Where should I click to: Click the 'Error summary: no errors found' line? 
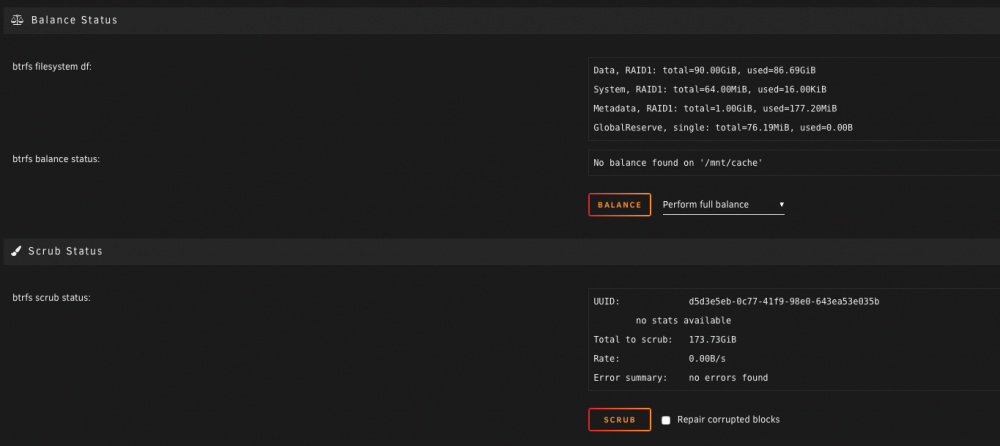point(680,378)
